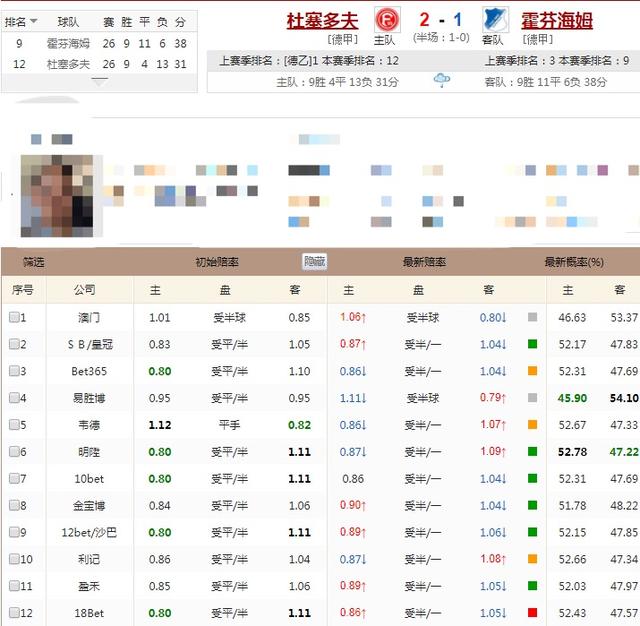Click the 初始赔率 column header

pos(217,263)
